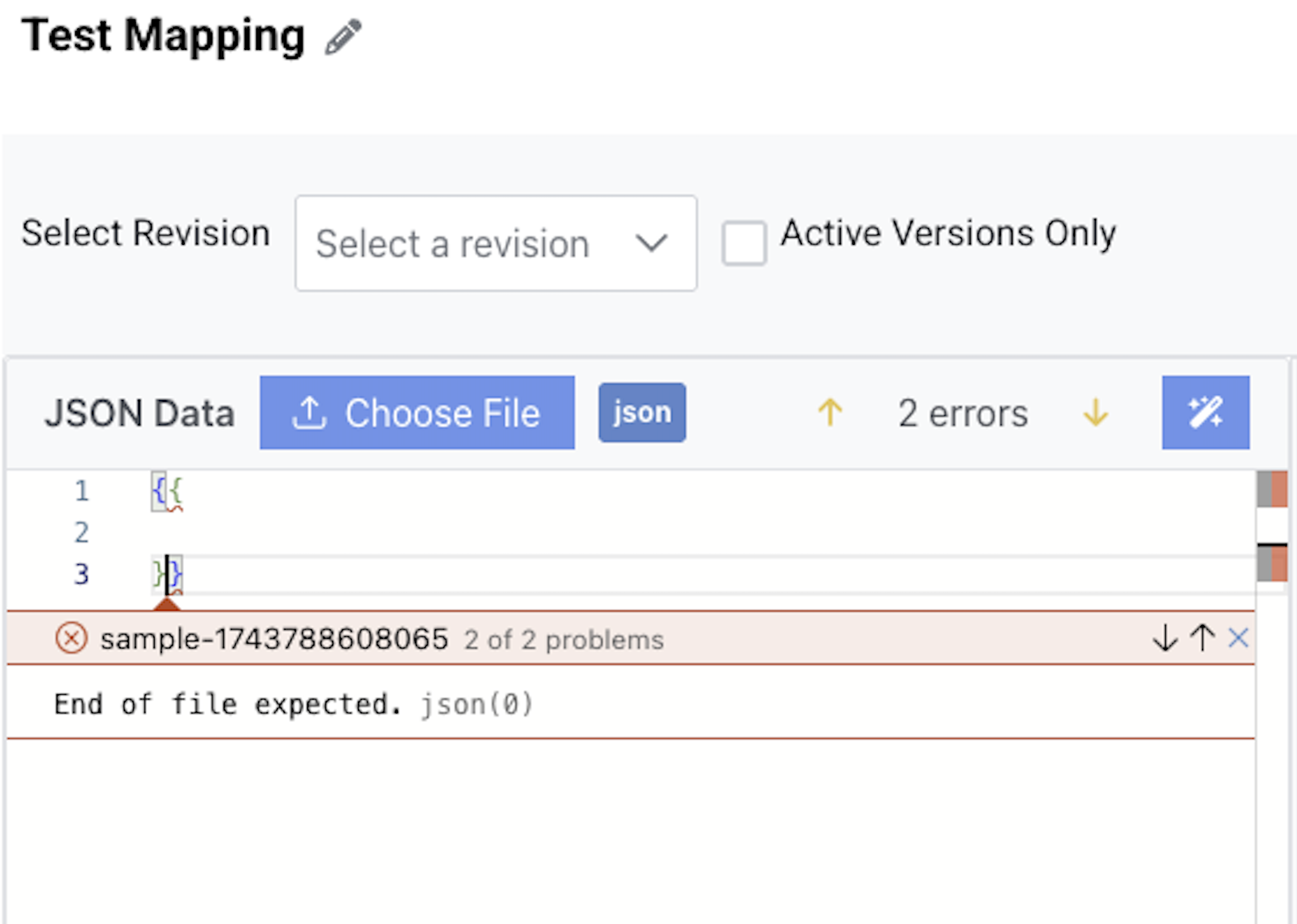
Task: Click the top error marker in overview ruler
Action: click(x=1272, y=490)
